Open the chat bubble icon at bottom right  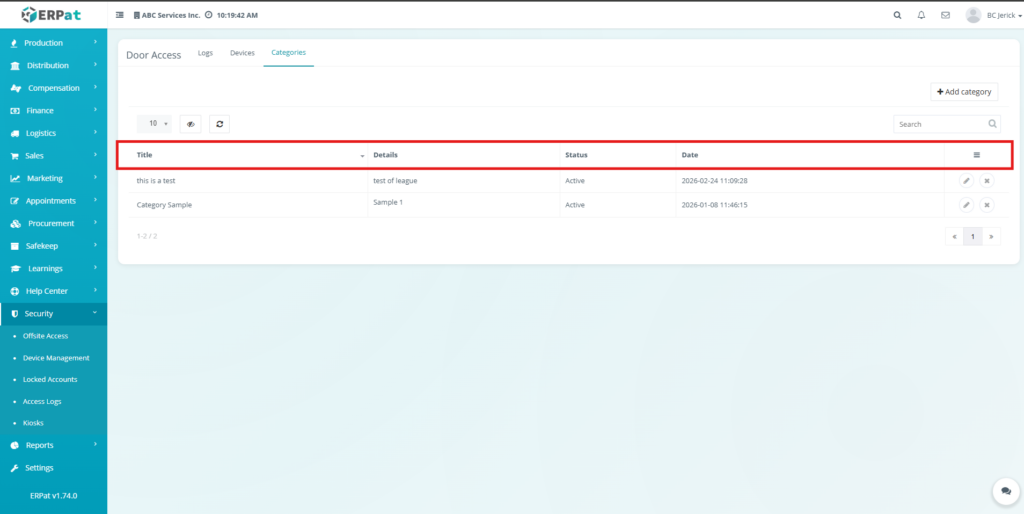coord(1005,492)
